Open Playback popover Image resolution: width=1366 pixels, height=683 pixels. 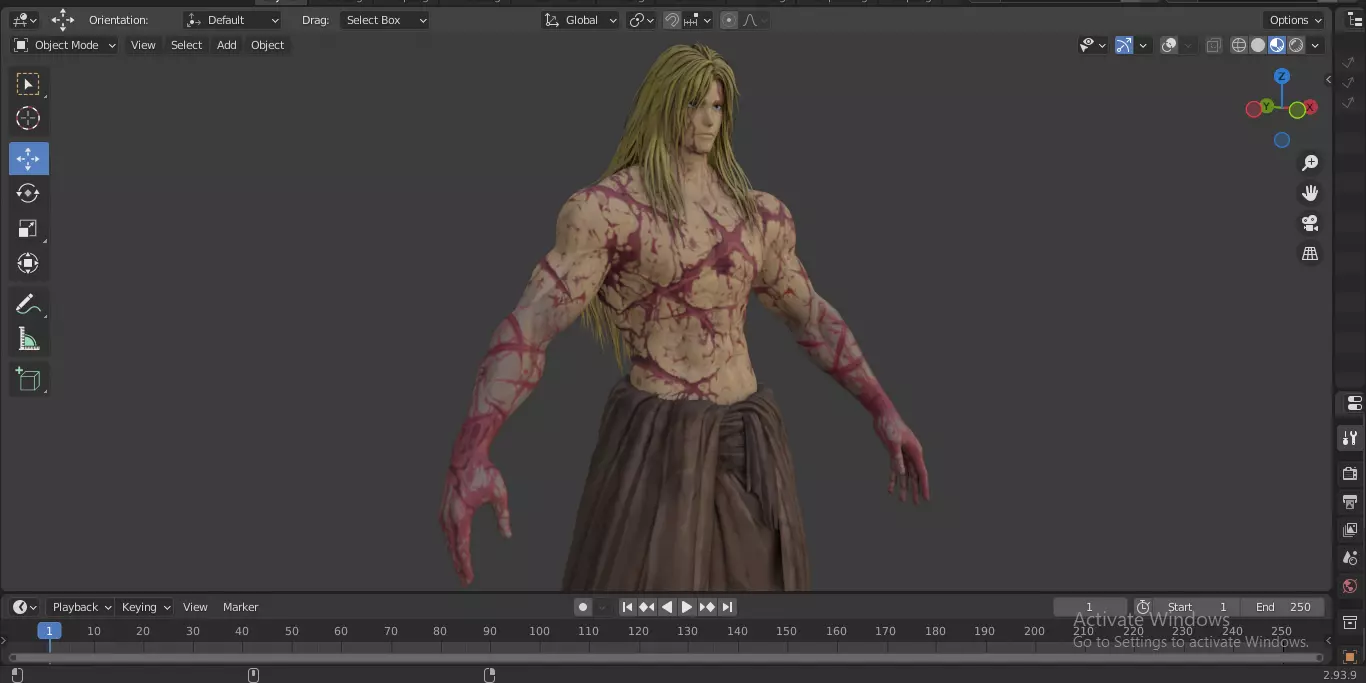[x=81, y=607]
